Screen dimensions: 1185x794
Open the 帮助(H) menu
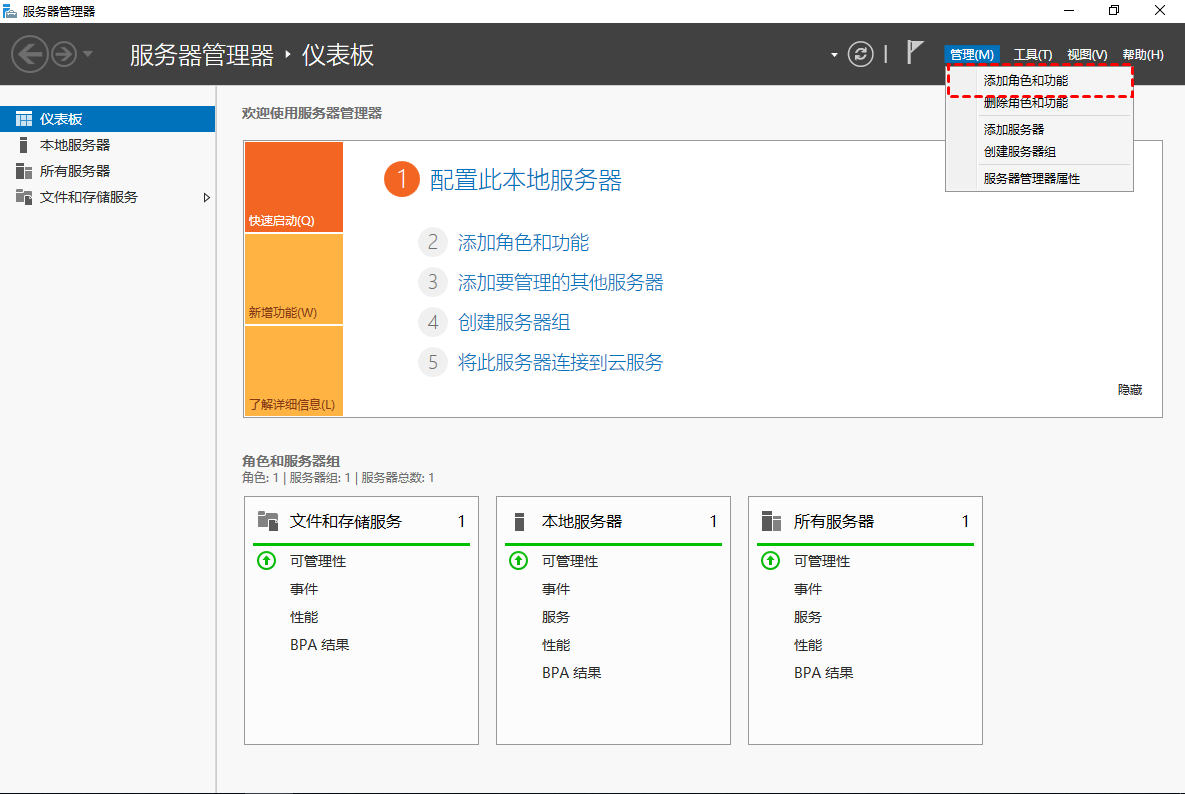[x=1143, y=54]
